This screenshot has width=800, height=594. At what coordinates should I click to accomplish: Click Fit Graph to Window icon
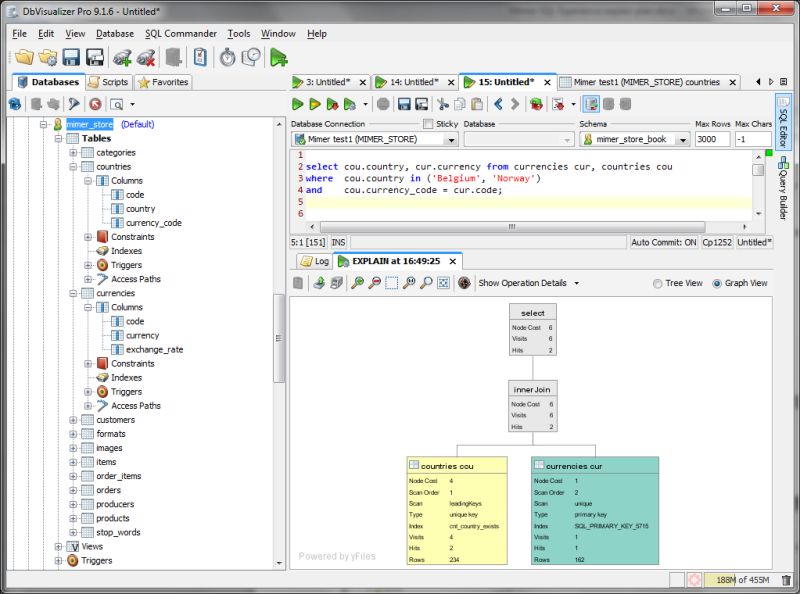pos(443,283)
